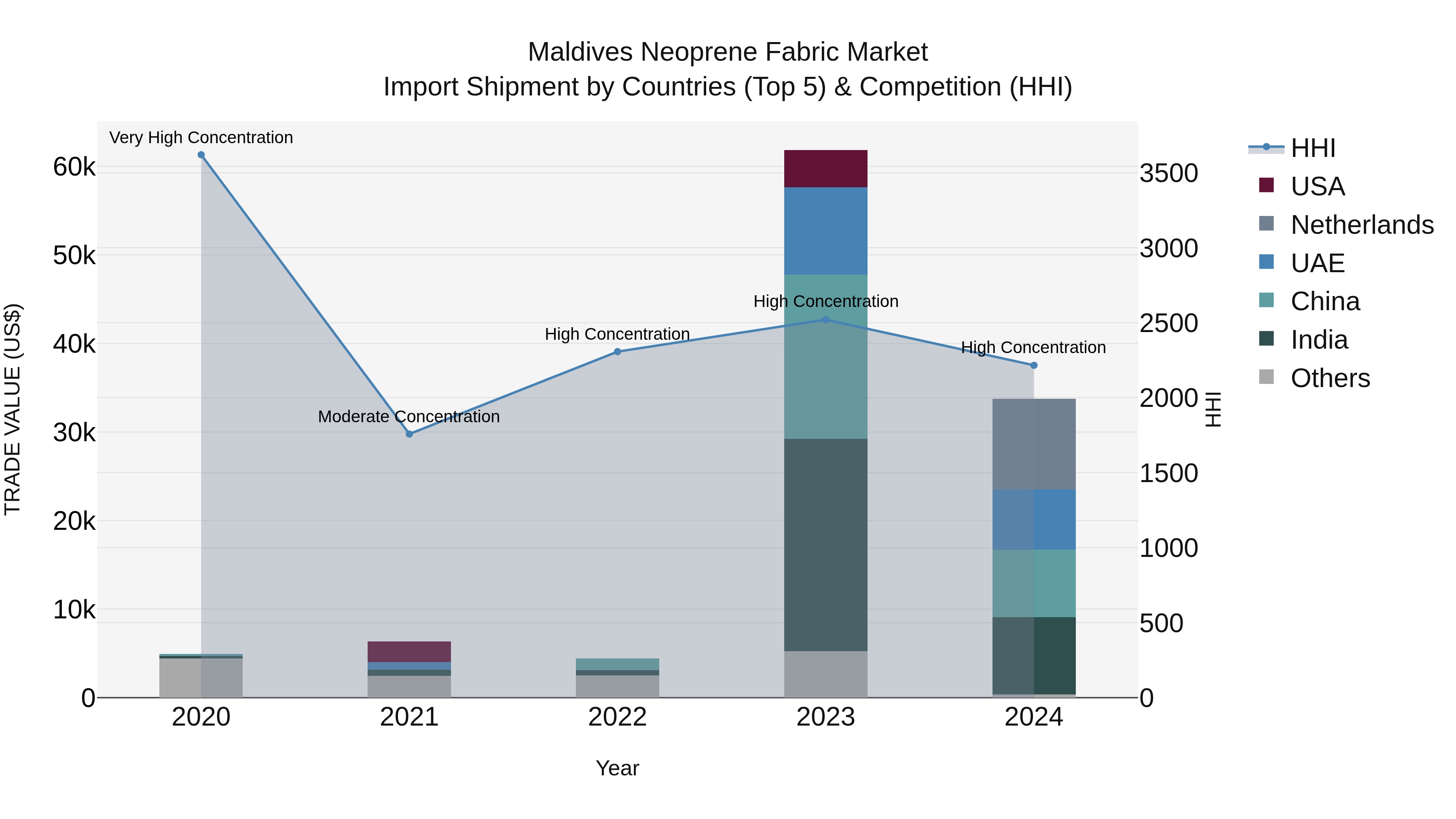Click the 'Moderate Concentration' annotation
1456x819 pixels.
pos(408,417)
